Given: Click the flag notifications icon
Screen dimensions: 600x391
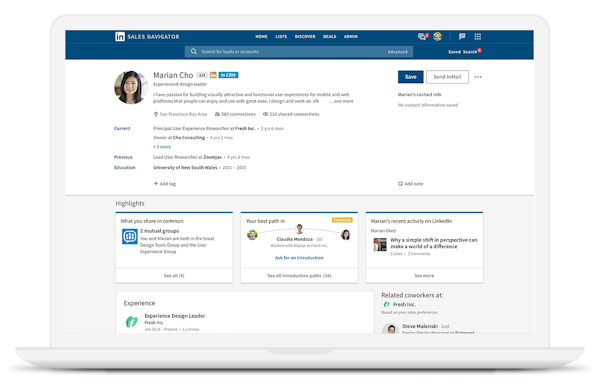Looking at the screenshot, I should point(462,36).
